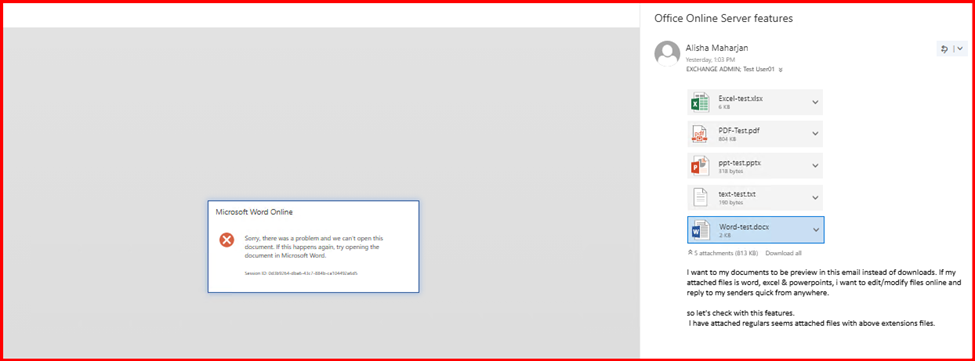Expand options for PDF-Test.pdf attachment
Screen dimensions: 975x361
(x=815, y=134)
